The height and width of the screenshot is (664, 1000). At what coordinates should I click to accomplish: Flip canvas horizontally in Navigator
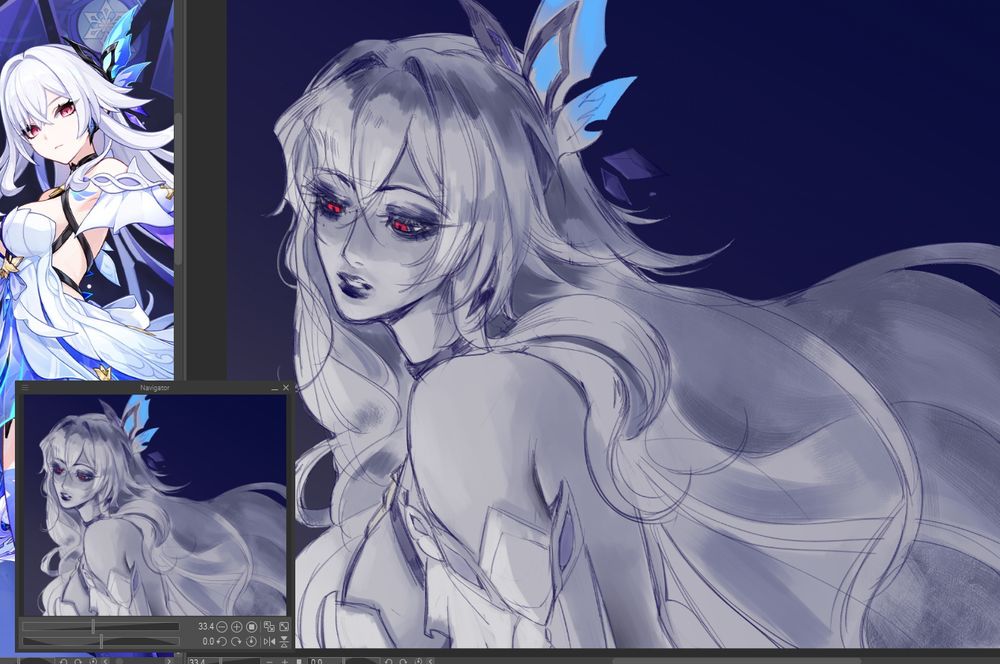point(268,641)
